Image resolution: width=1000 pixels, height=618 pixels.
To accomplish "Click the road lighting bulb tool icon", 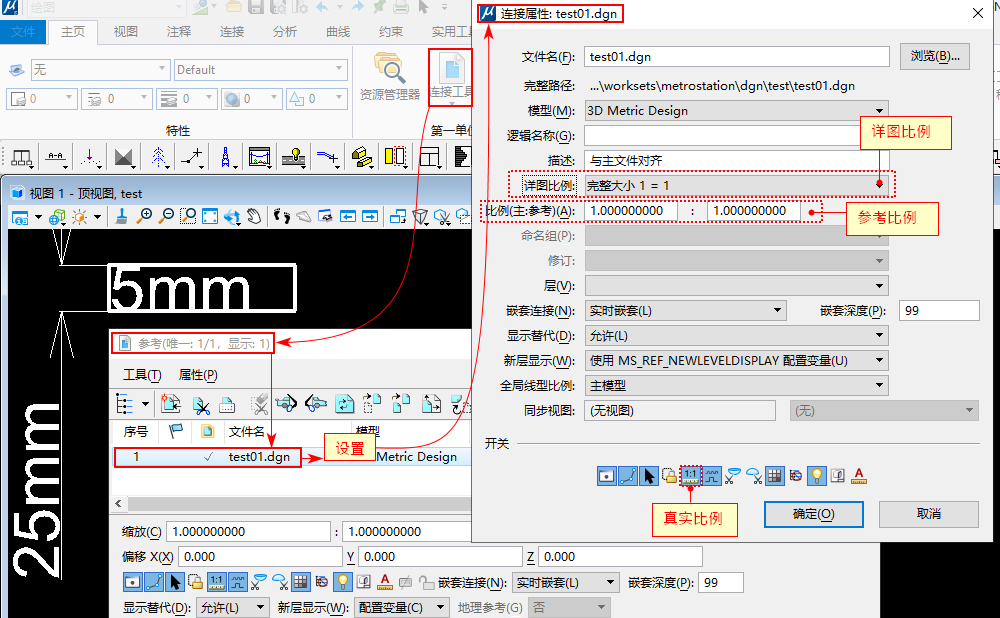I will point(294,156).
